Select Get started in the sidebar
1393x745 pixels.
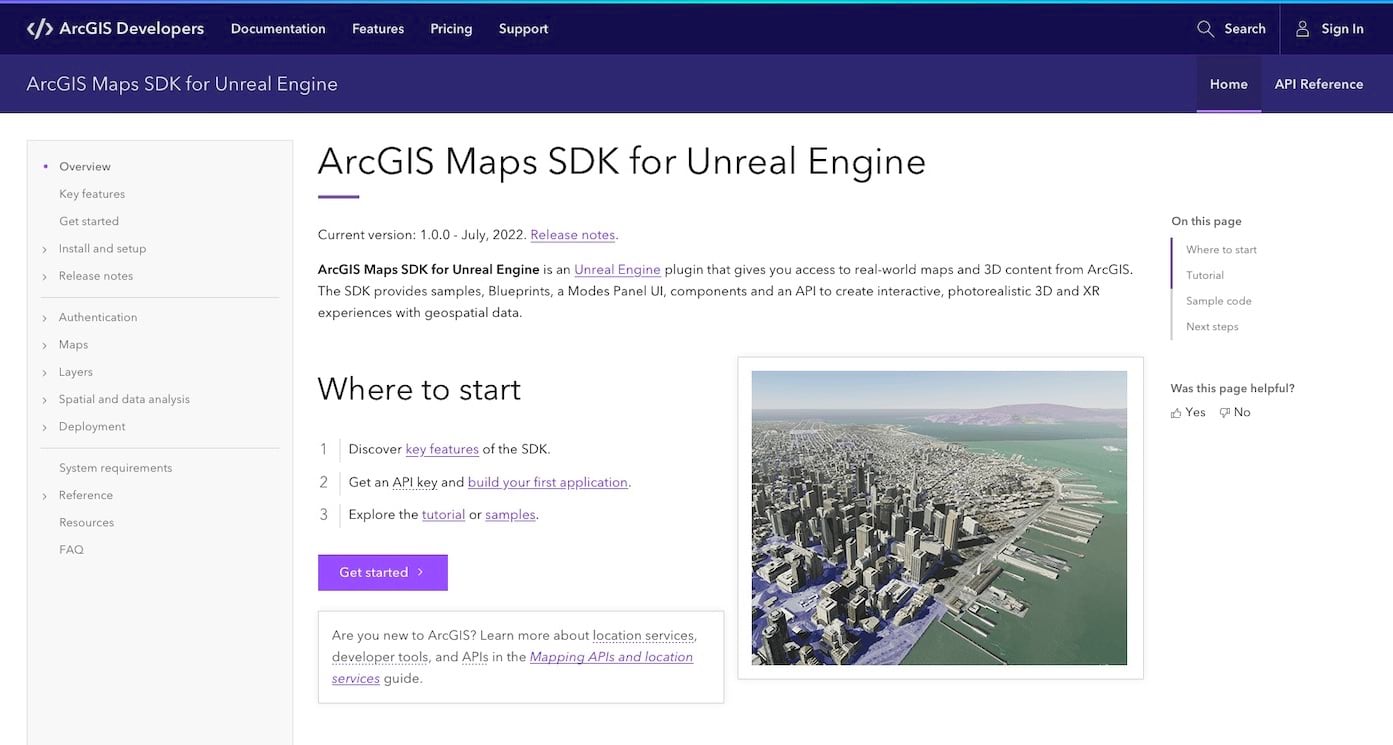pos(89,221)
